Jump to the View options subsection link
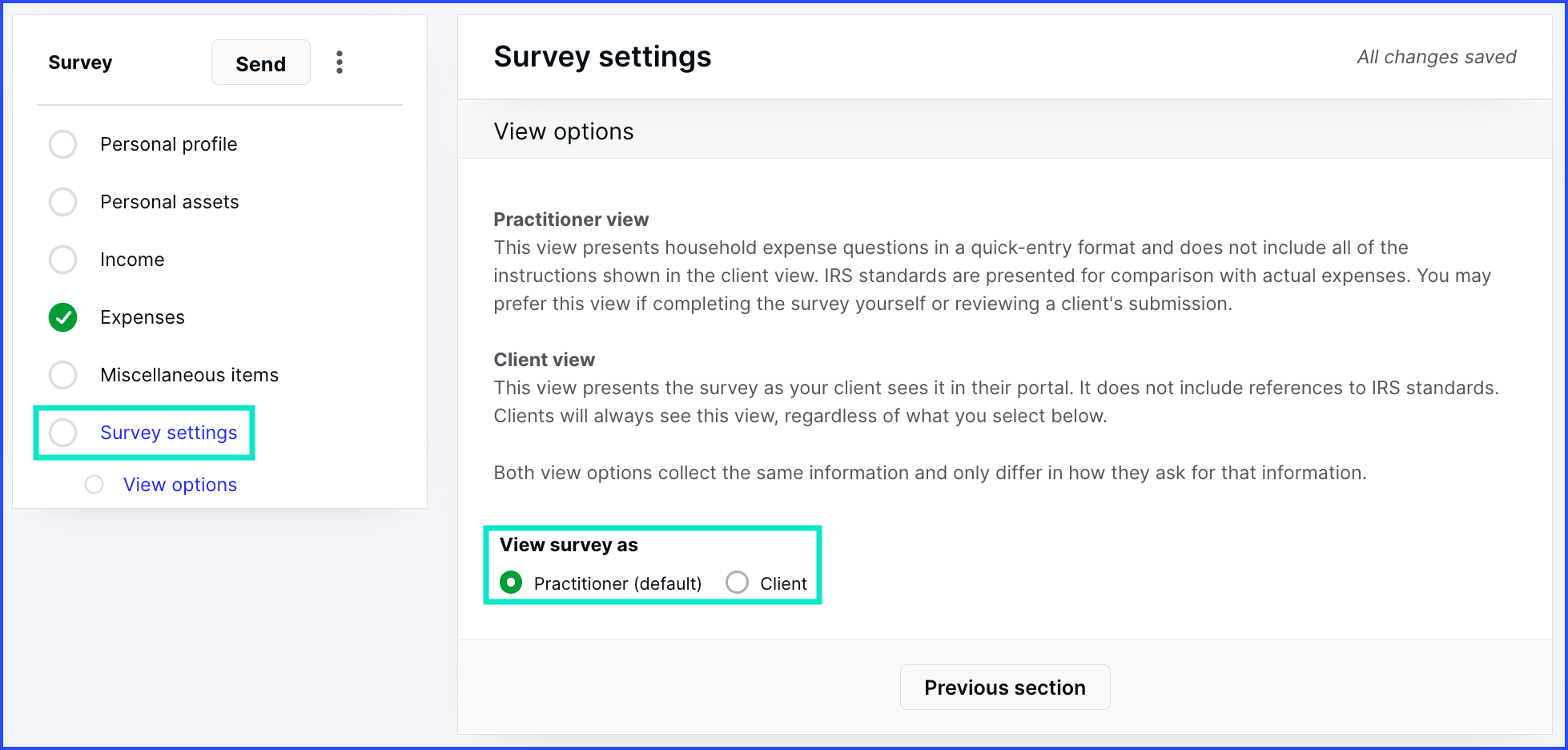Viewport: 1568px width, 750px height. pos(180,485)
